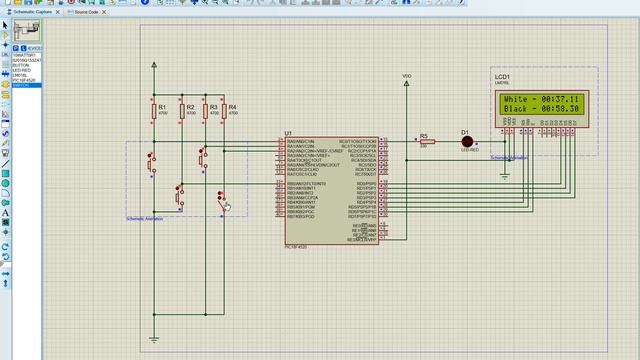Image resolution: width=640 pixels, height=360 pixels.
Task: Click the power terminal above R1
Action: point(154,65)
